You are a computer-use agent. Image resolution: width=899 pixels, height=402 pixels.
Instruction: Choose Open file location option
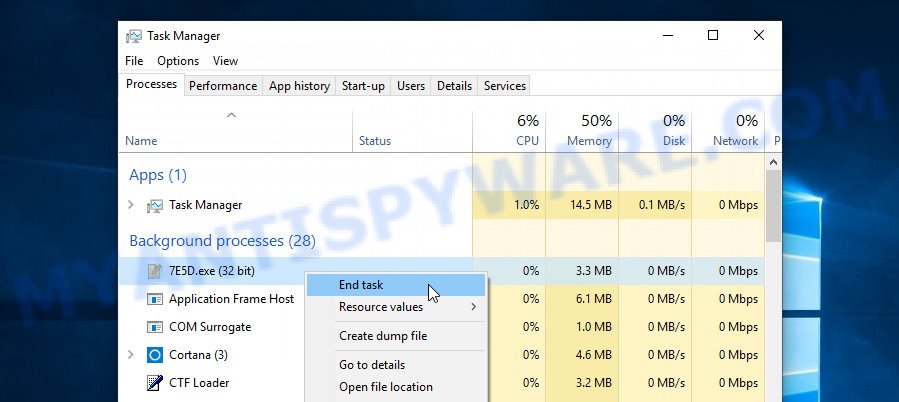[x=396, y=387]
